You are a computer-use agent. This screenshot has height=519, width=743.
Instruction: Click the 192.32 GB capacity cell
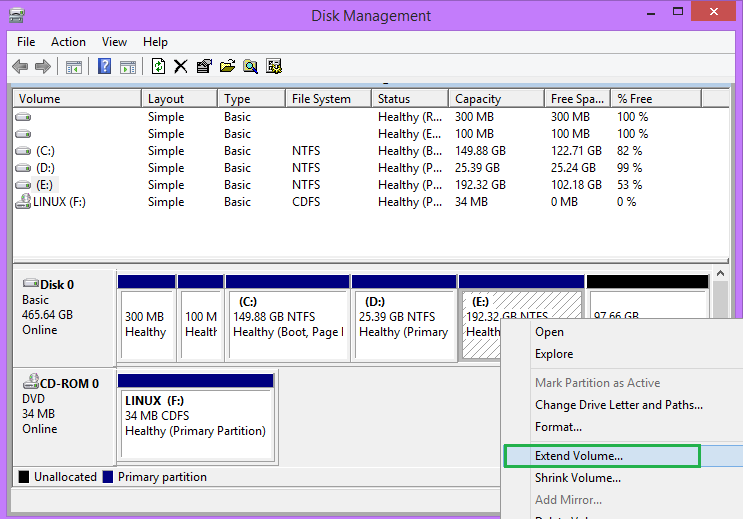[480, 185]
